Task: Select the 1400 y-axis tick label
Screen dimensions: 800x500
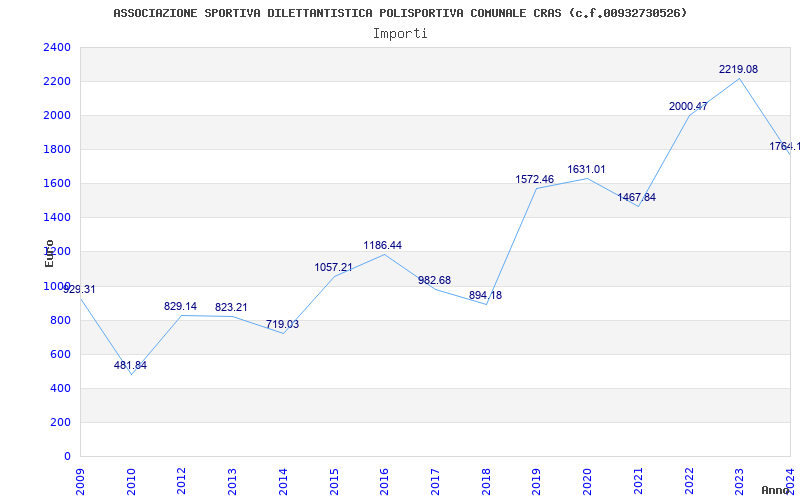Action: 57,218
